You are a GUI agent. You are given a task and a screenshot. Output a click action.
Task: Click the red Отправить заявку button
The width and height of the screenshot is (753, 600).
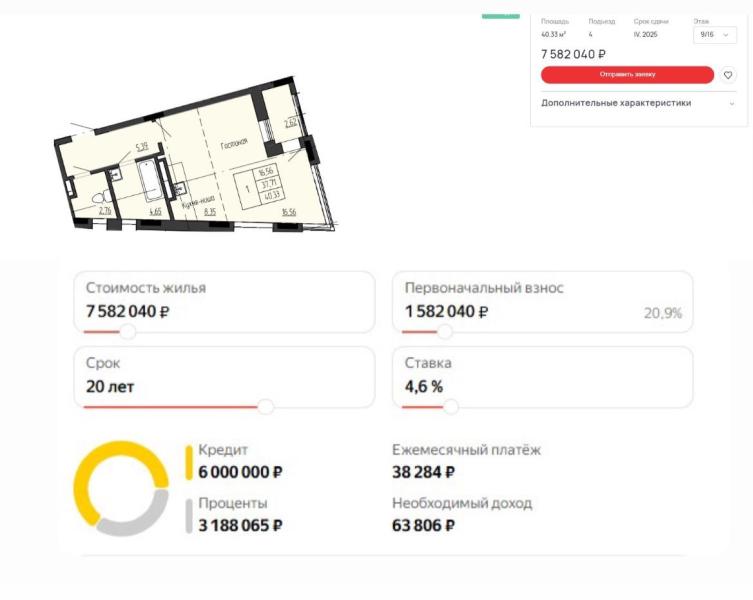coord(628,75)
